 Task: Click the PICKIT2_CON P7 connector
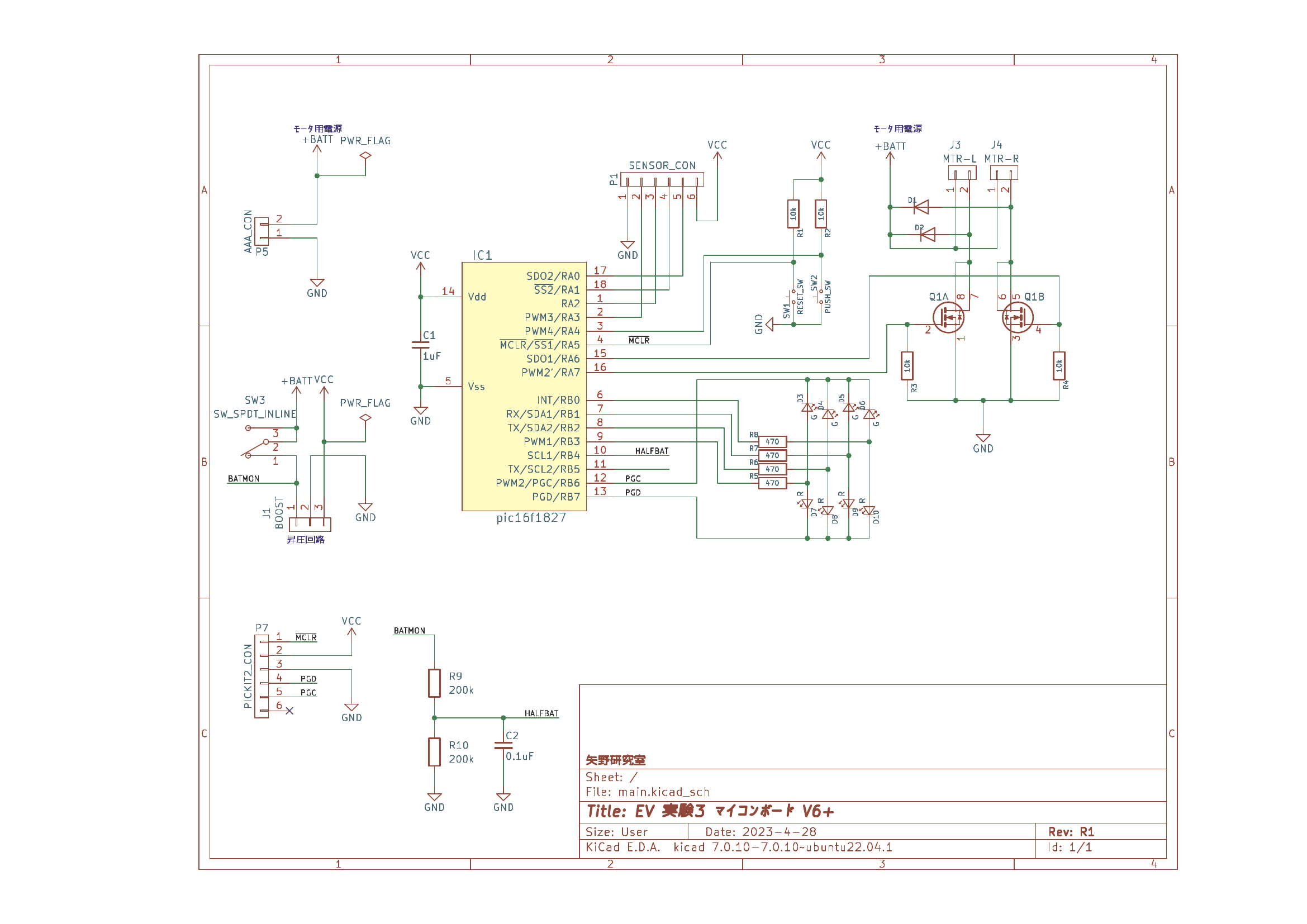click(x=262, y=677)
